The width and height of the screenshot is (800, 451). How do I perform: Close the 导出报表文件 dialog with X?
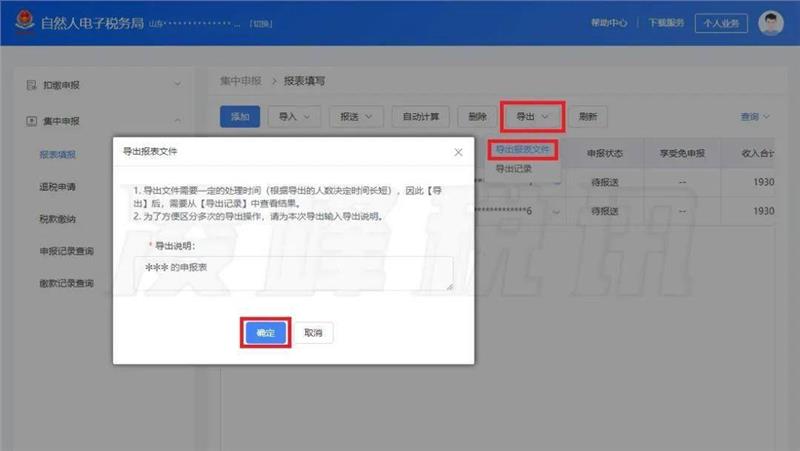(458, 152)
